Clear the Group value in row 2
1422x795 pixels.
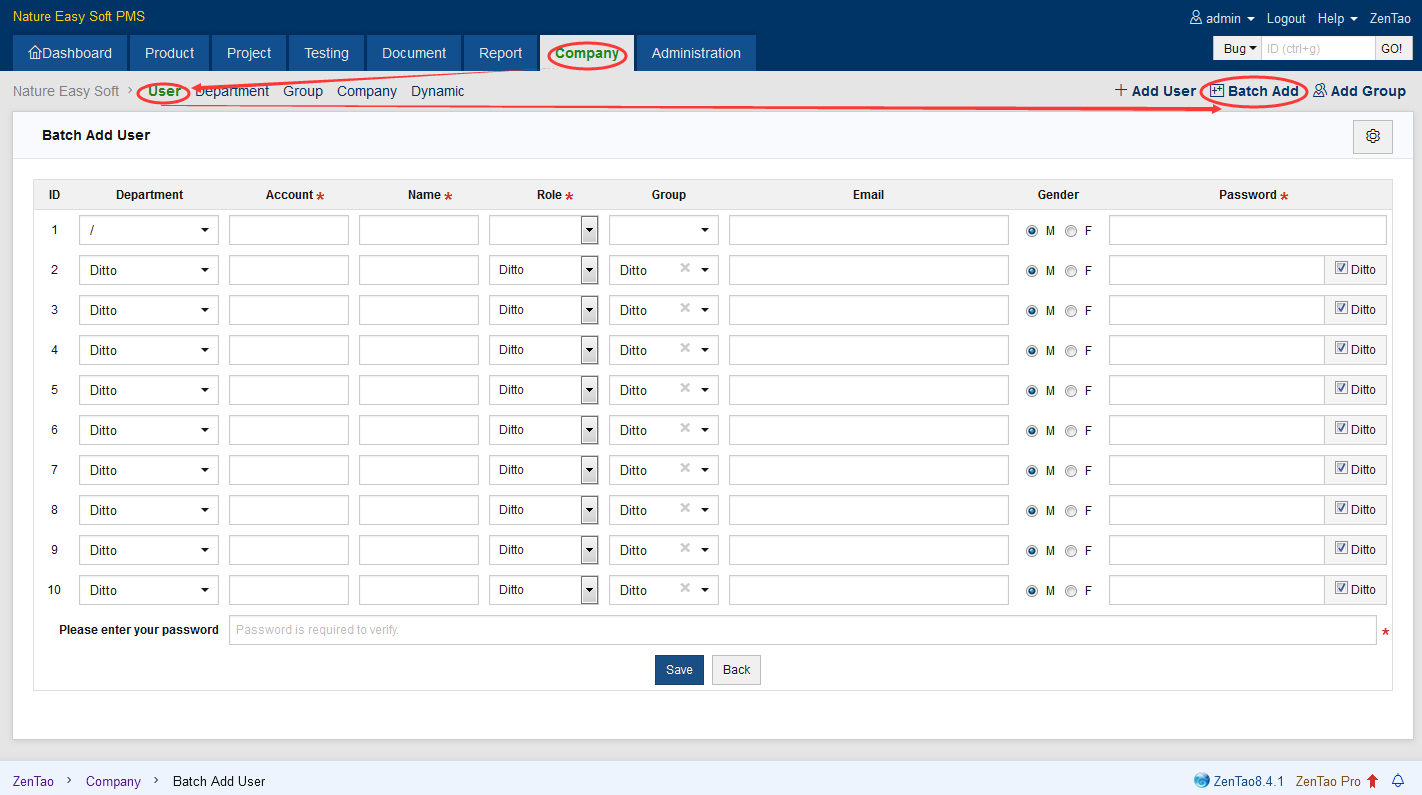[685, 268]
